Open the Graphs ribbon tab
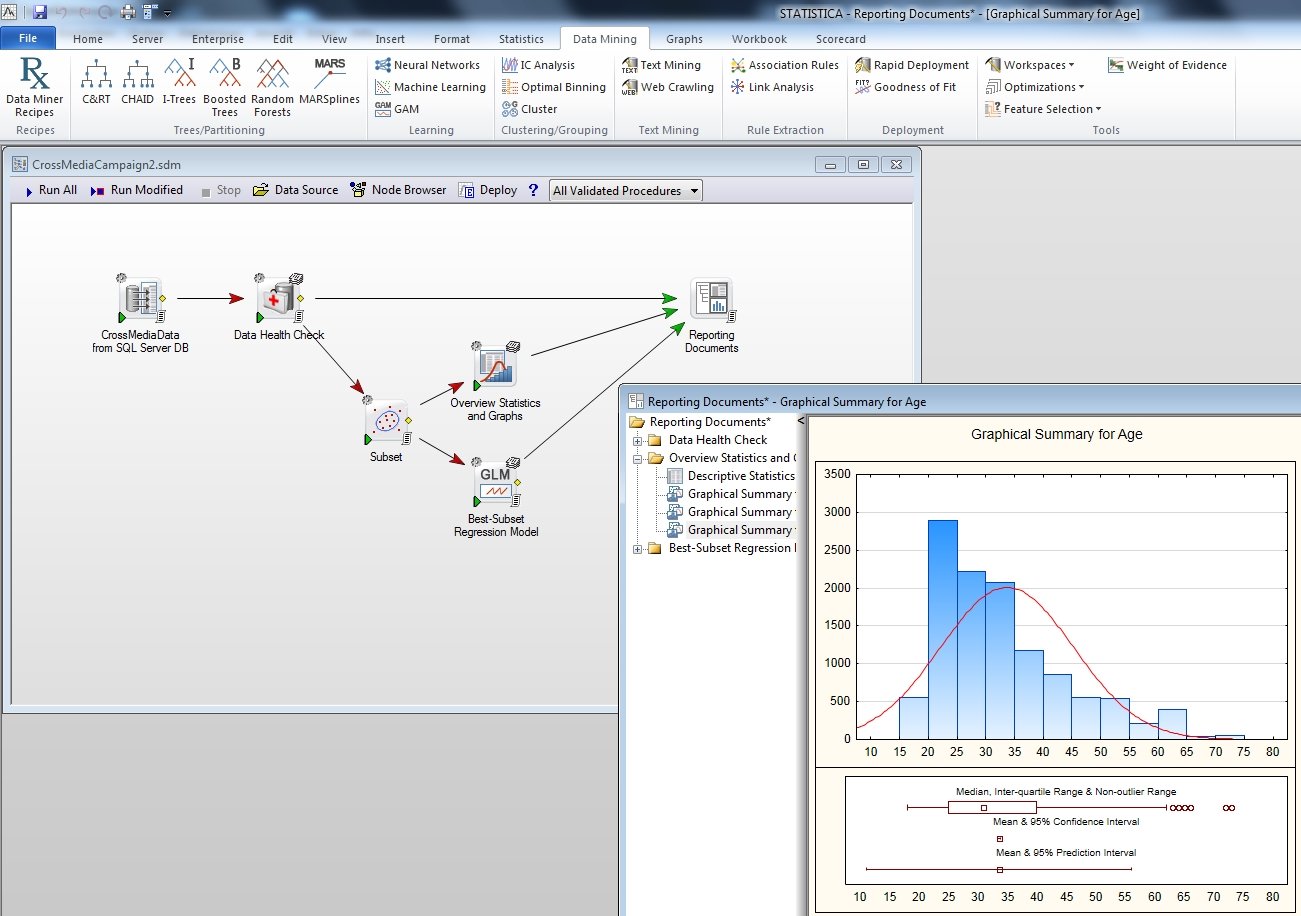 pos(684,39)
